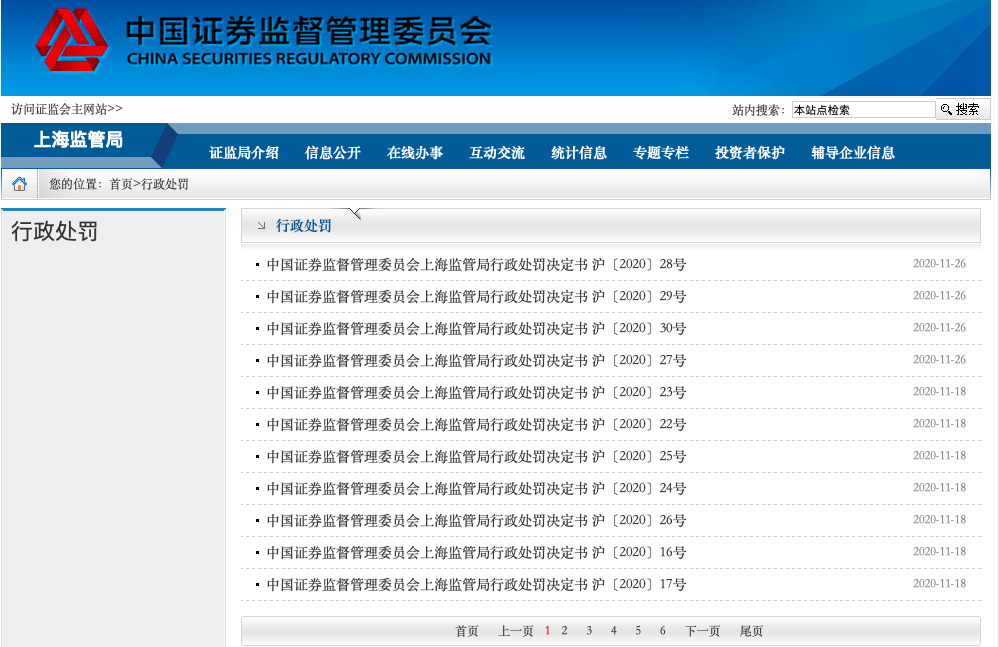Go to 互动交流 section
The height and width of the screenshot is (647, 999).
(497, 153)
